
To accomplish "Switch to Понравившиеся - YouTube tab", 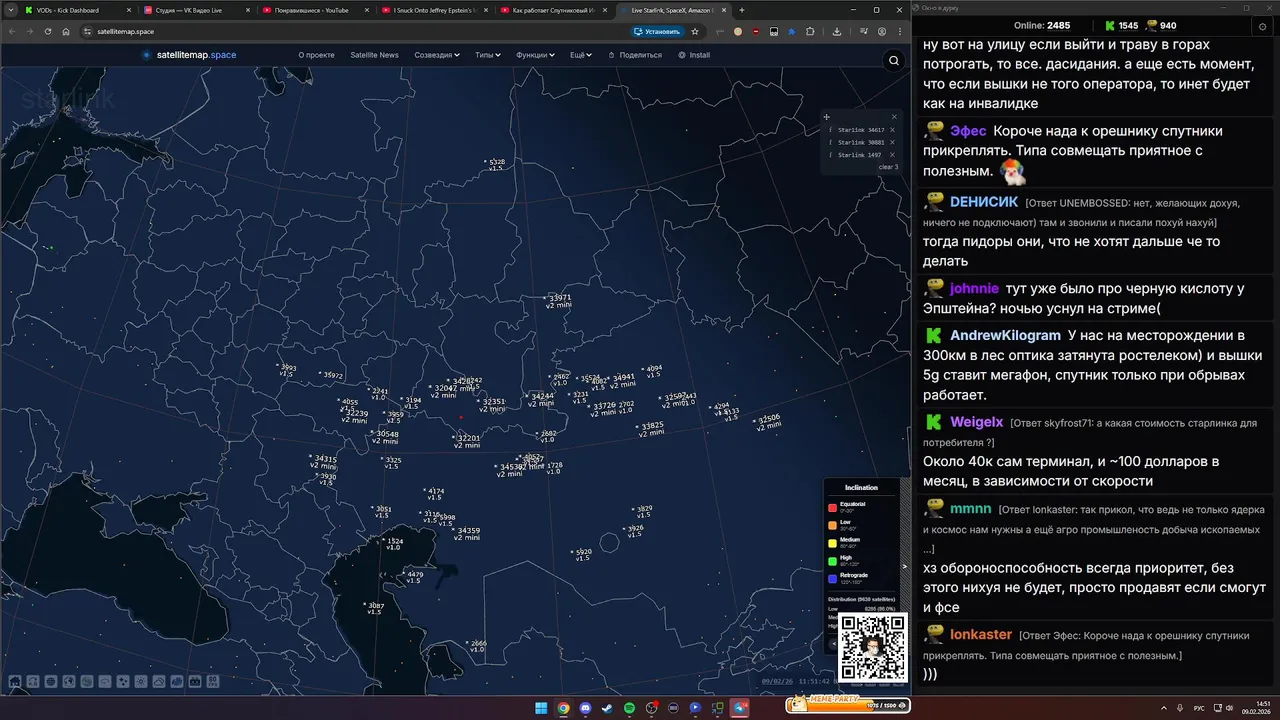I will click(314, 10).
